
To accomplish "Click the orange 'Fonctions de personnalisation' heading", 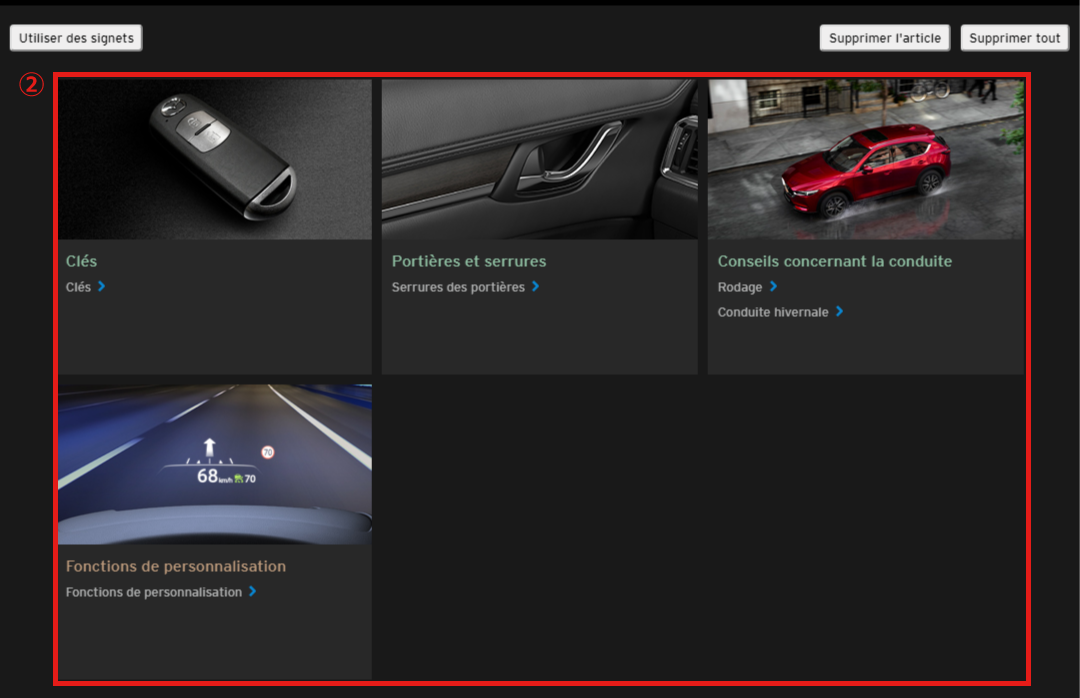I will point(176,566).
